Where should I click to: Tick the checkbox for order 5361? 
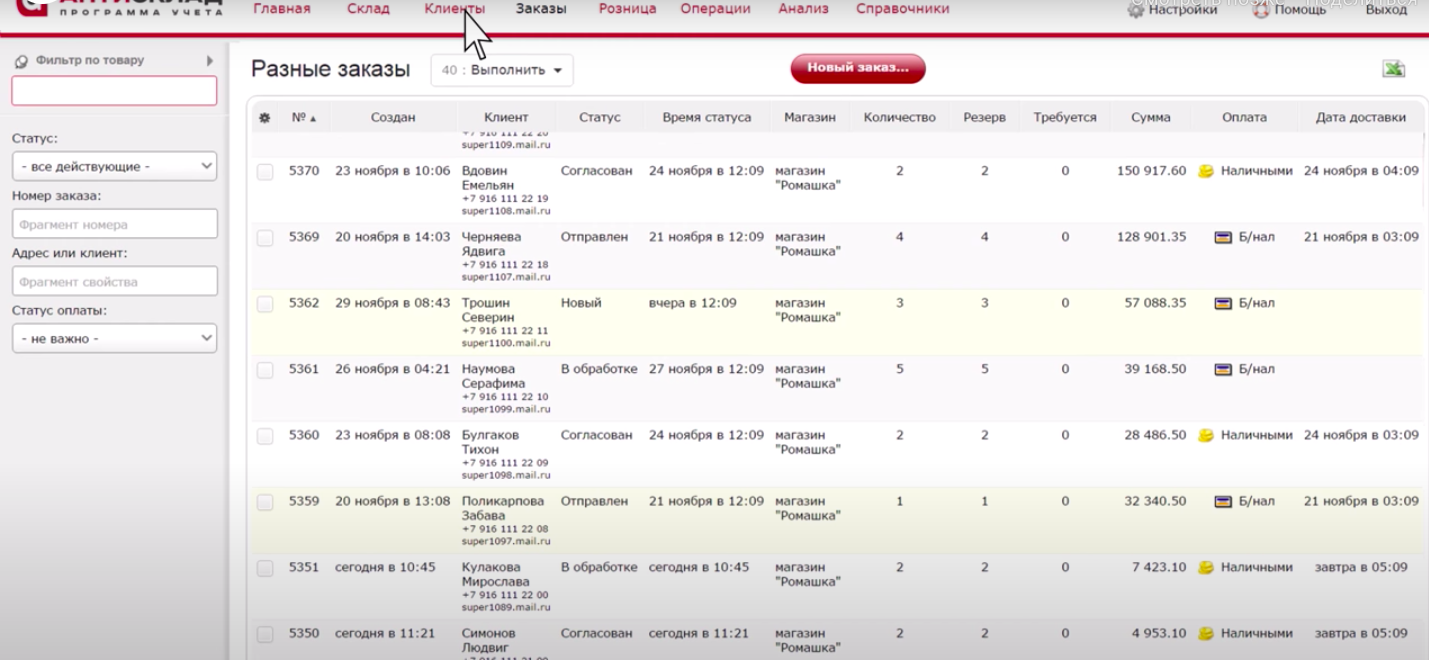(x=265, y=370)
